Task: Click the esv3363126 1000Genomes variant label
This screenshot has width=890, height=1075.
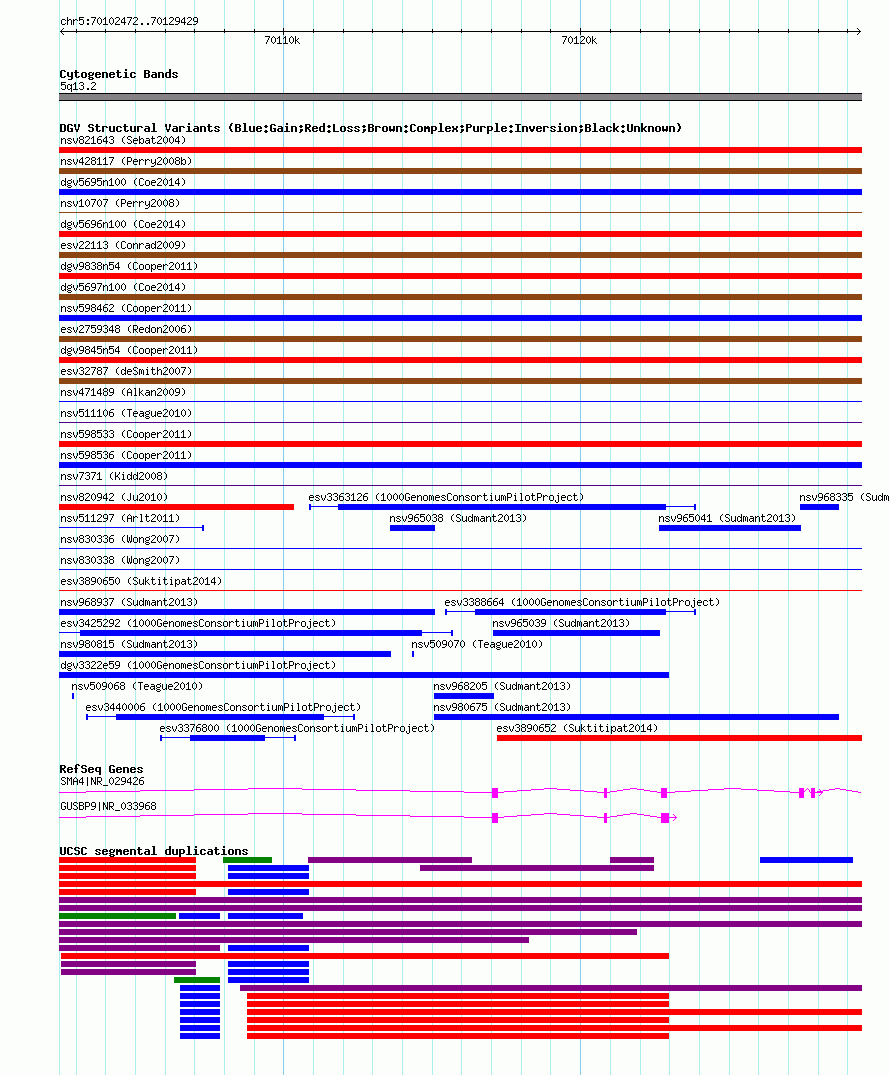Action: (446, 497)
